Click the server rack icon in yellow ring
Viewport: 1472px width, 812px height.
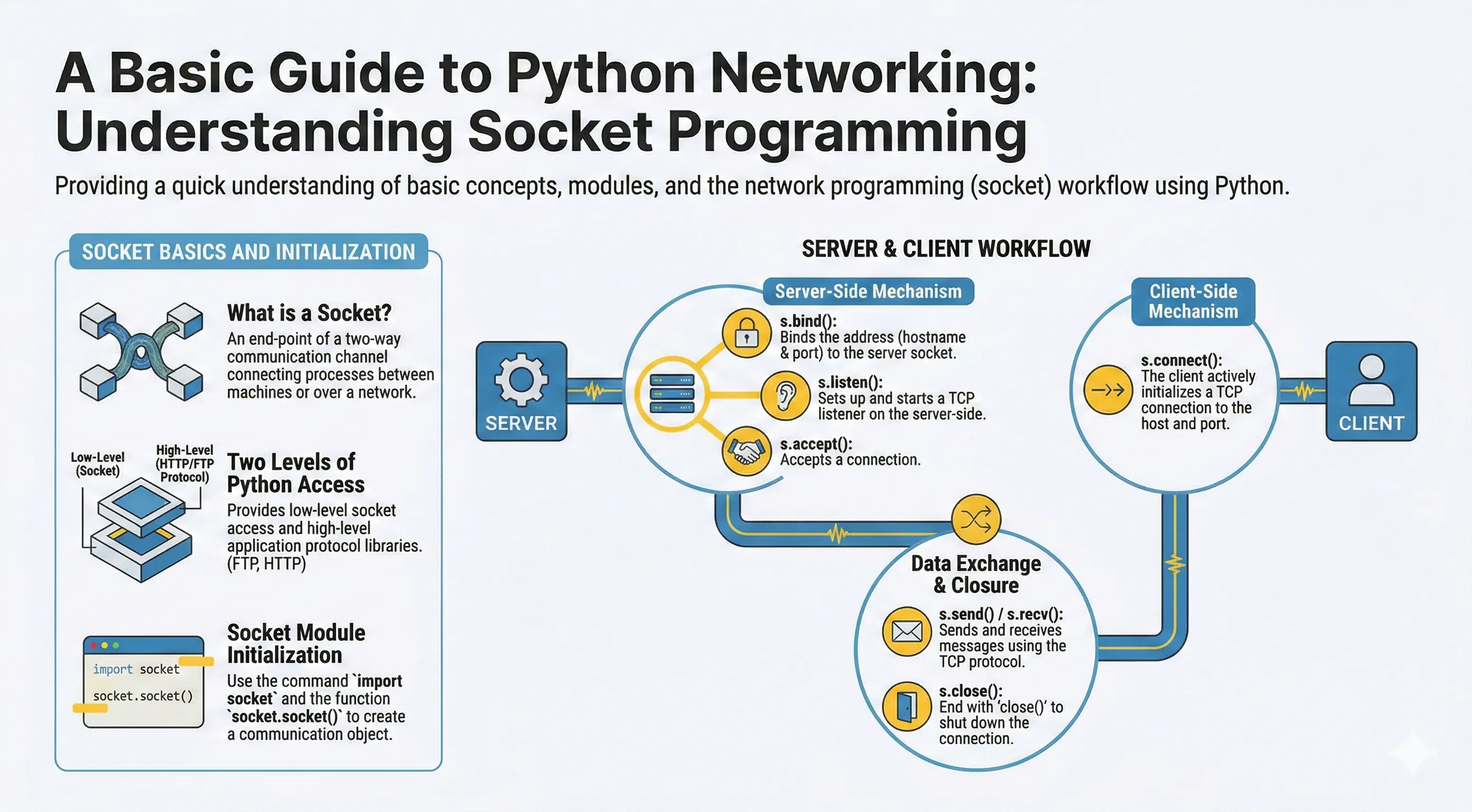pos(671,394)
